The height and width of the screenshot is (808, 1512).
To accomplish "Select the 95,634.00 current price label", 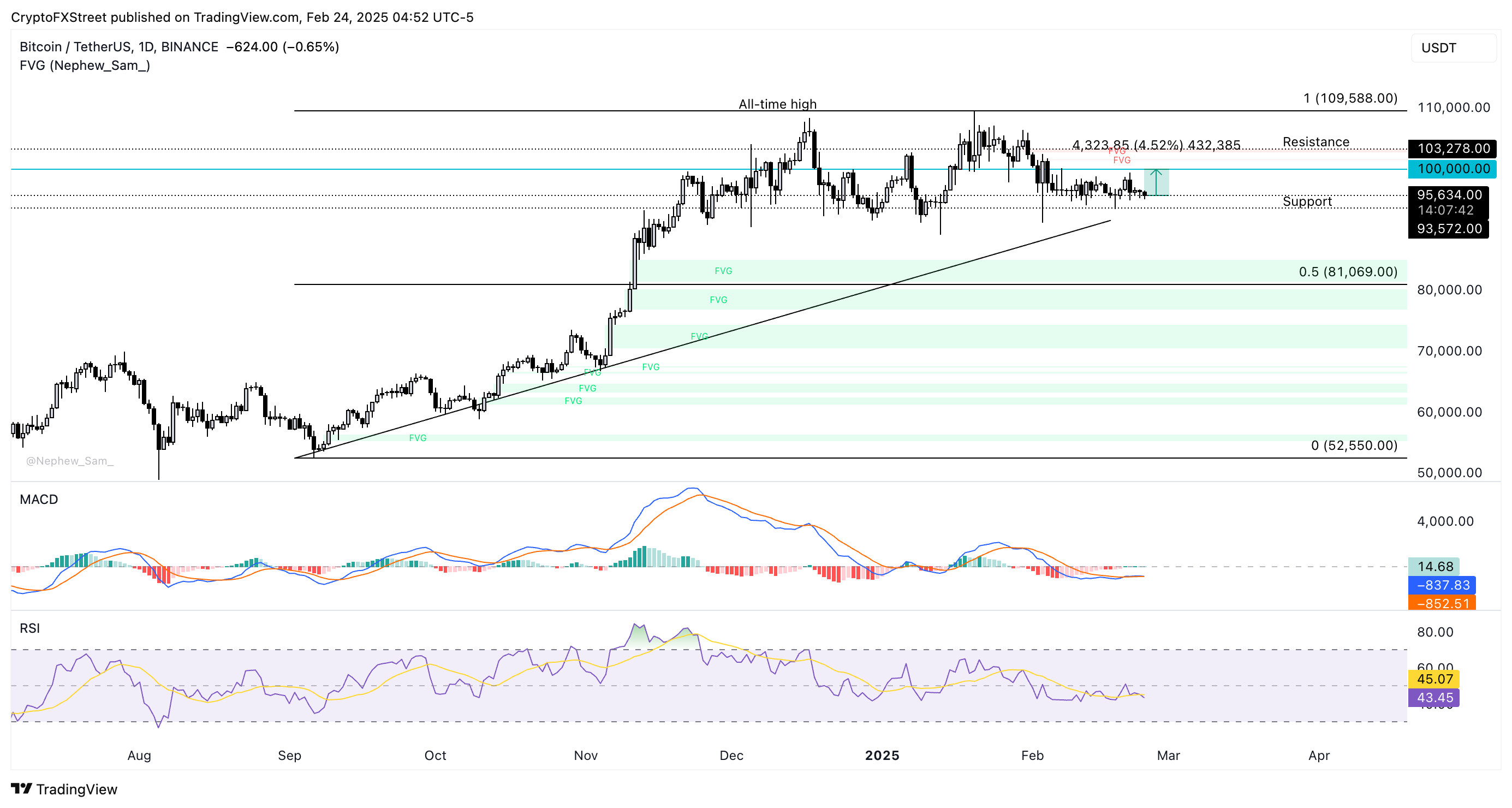I will point(1449,195).
